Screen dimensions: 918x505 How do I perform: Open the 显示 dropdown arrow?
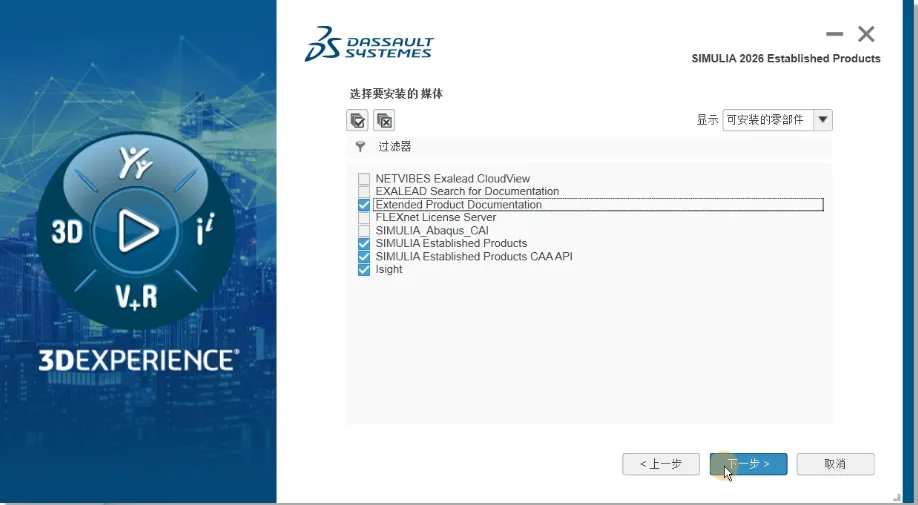point(823,120)
